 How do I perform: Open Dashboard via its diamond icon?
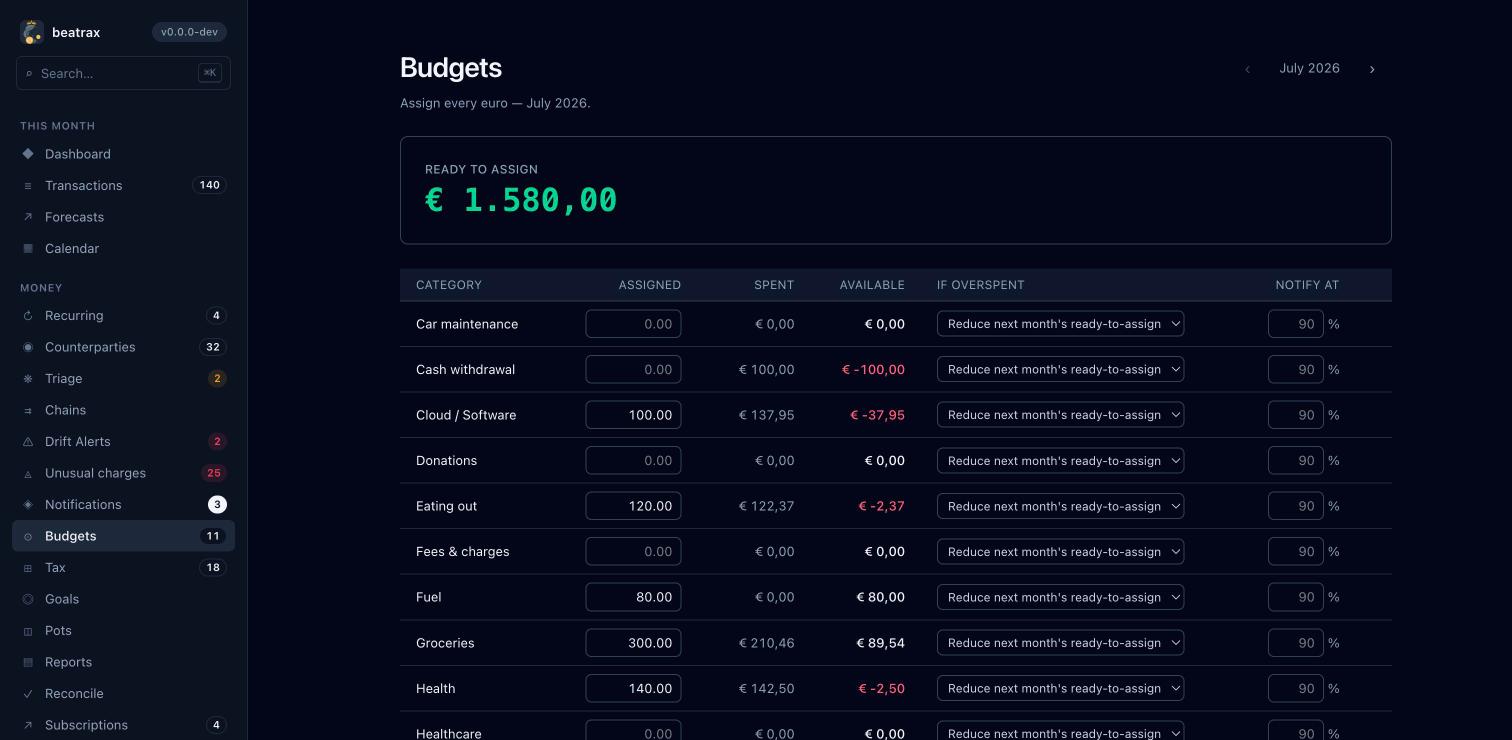click(28, 154)
